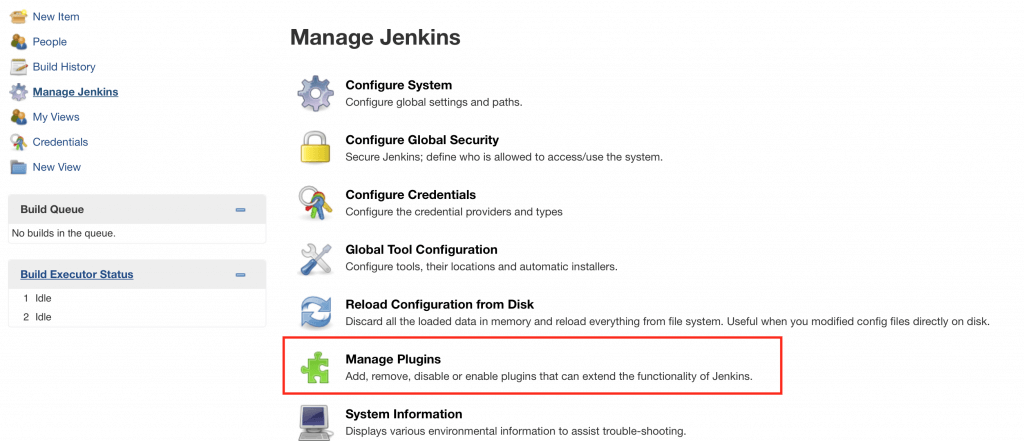Collapse the Build Executor Status panel
Viewport: 1024px width, 441px height.
tap(240, 275)
